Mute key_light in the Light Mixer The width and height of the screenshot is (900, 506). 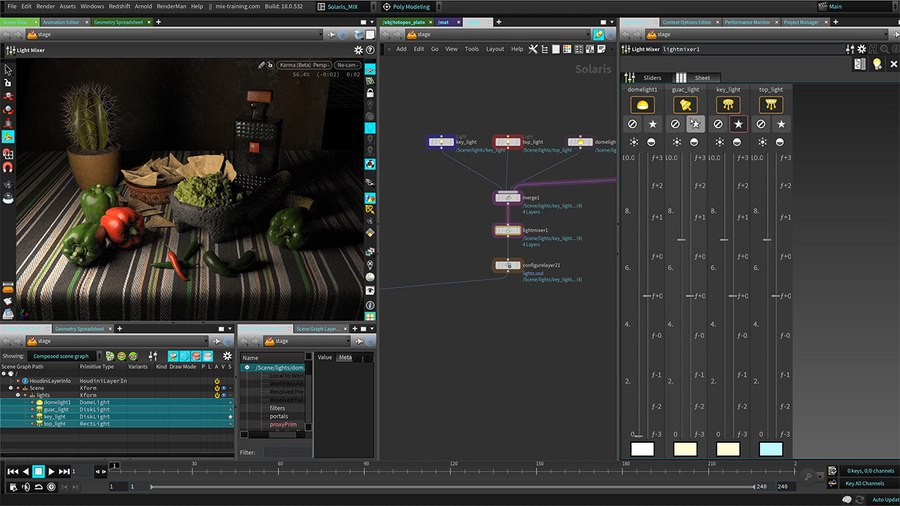coord(718,124)
